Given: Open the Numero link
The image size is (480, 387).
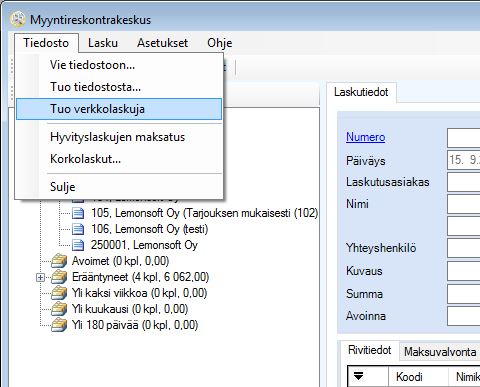Looking at the screenshot, I should click(x=365, y=137).
